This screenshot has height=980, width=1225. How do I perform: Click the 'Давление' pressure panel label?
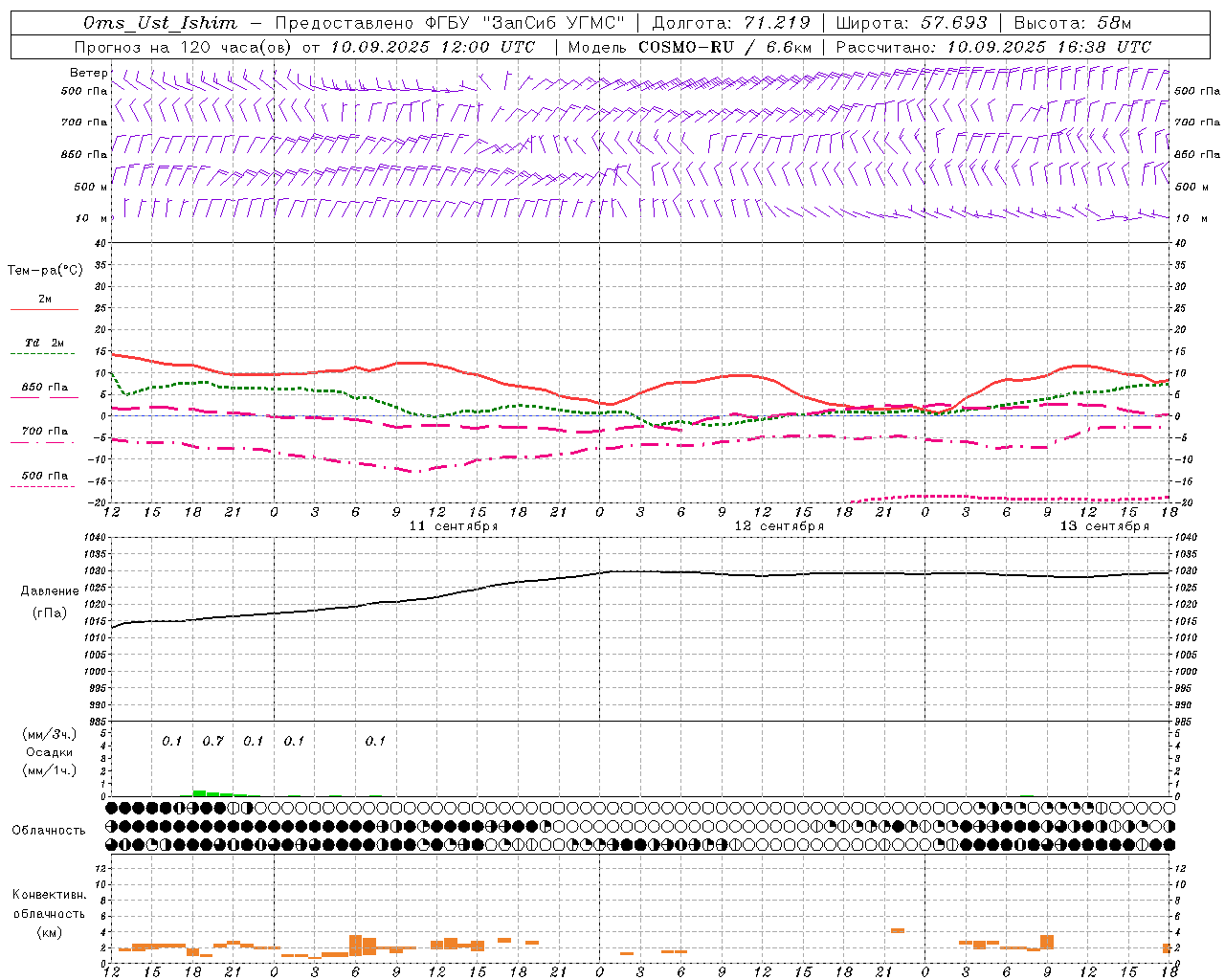coord(50,591)
